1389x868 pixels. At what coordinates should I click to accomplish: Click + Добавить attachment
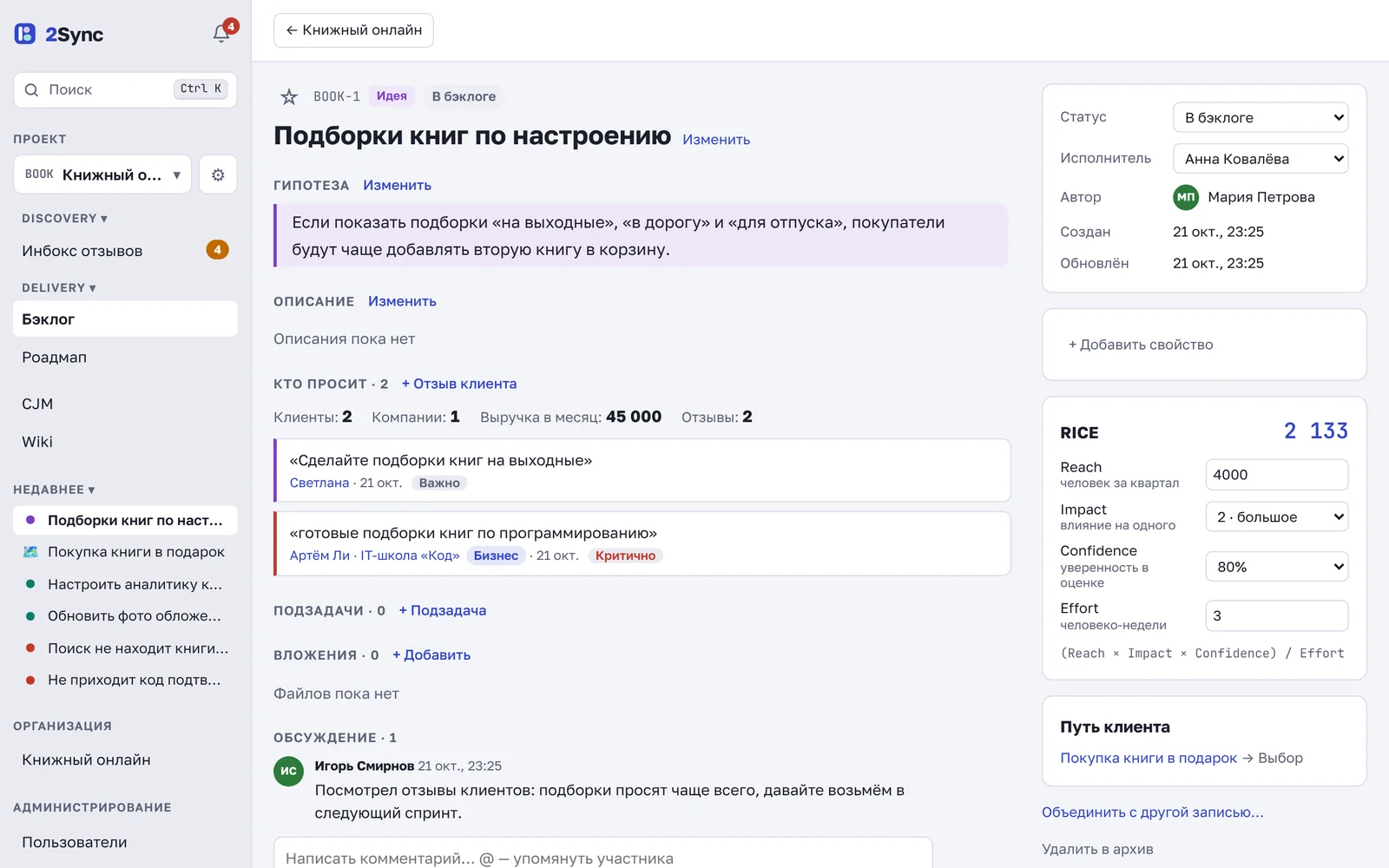tap(431, 654)
